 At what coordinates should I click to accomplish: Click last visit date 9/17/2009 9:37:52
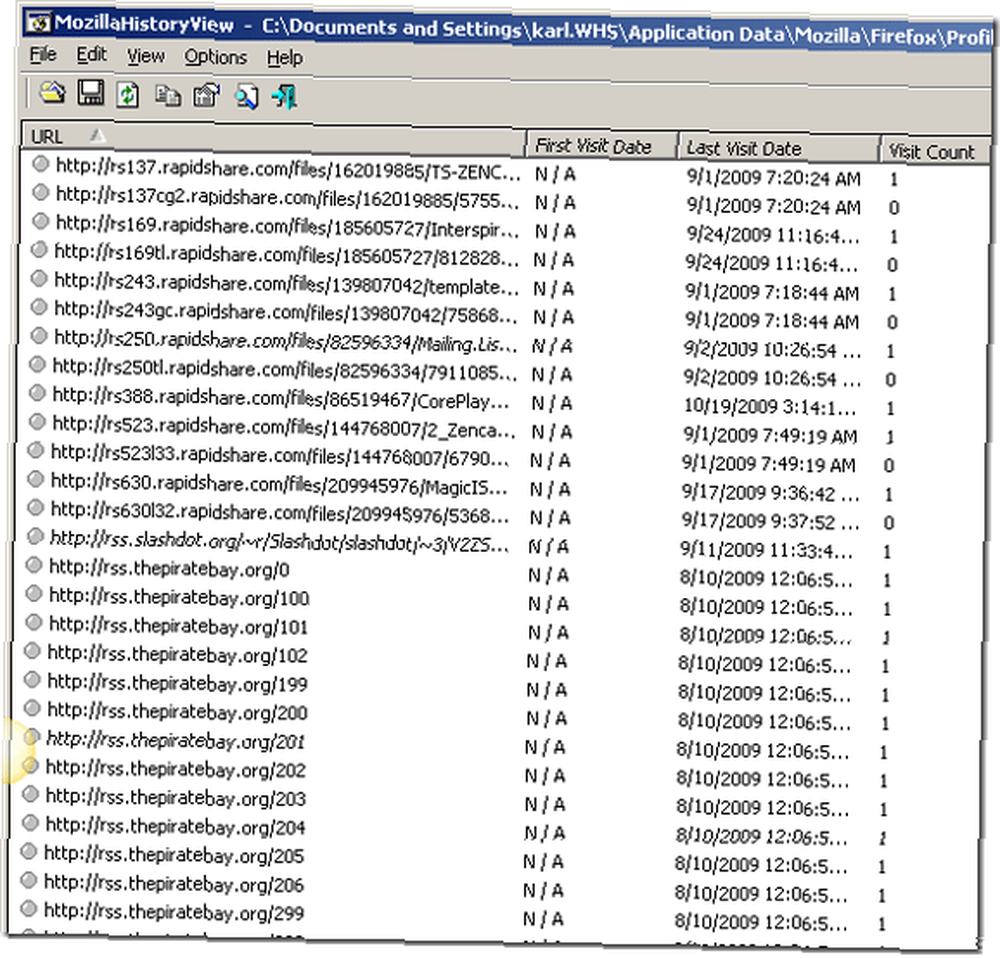770,522
